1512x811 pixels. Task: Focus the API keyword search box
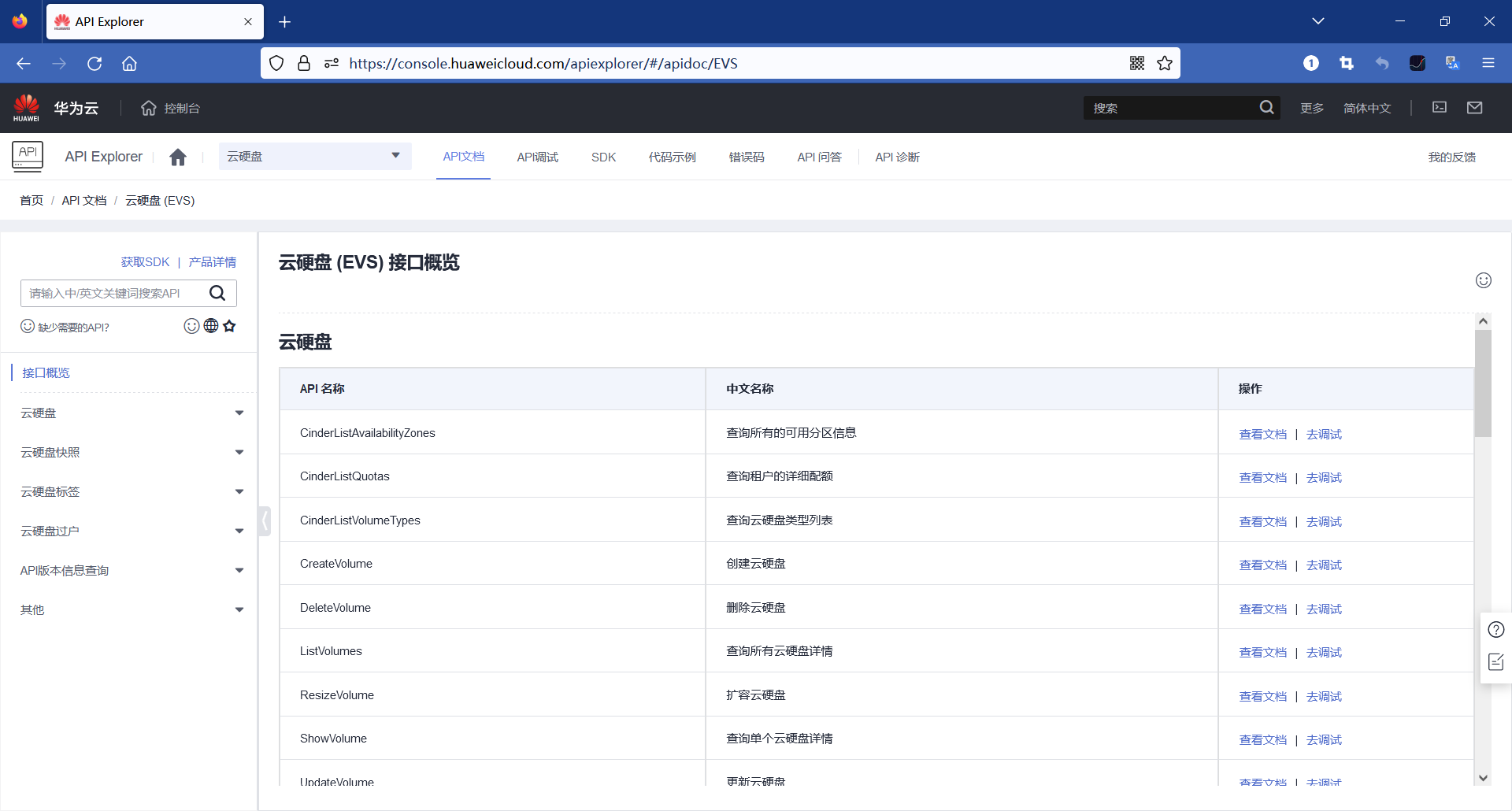pyautogui.click(x=114, y=293)
